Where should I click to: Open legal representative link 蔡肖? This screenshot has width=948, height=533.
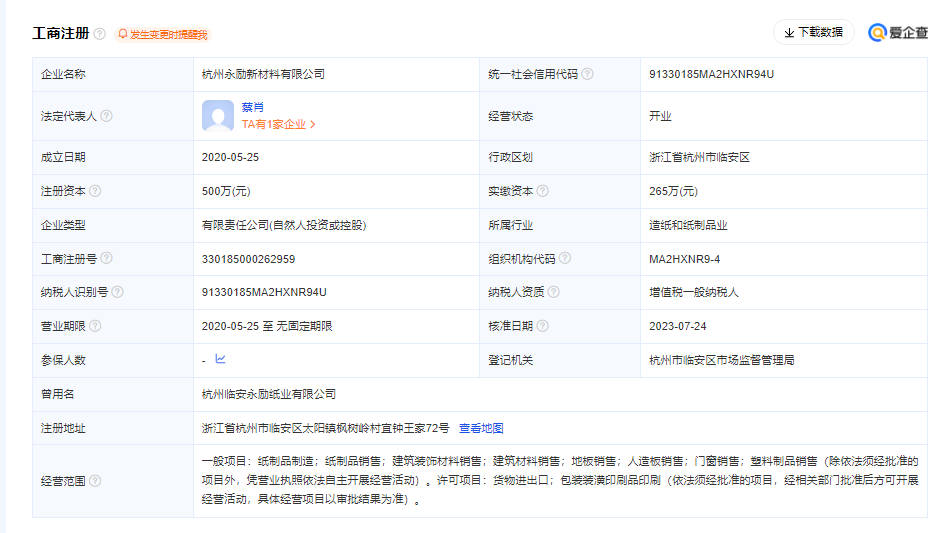(x=253, y=107)
